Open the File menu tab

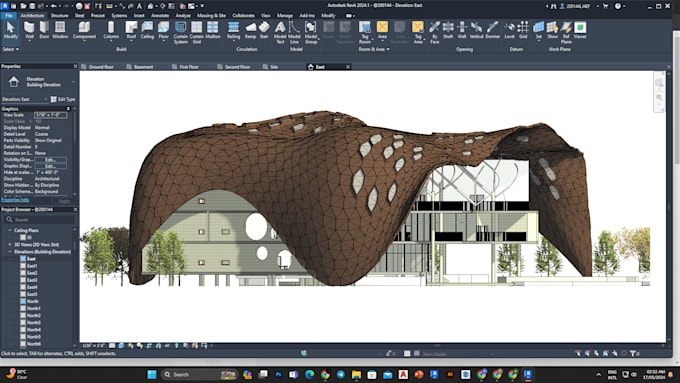point(9,16)
